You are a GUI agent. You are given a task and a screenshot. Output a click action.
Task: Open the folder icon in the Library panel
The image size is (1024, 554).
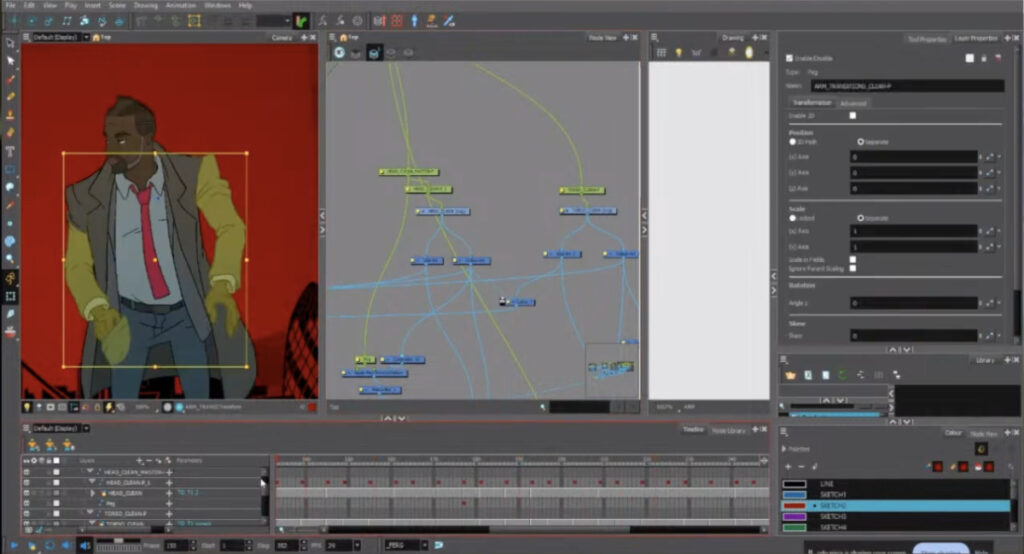[790, 375]
